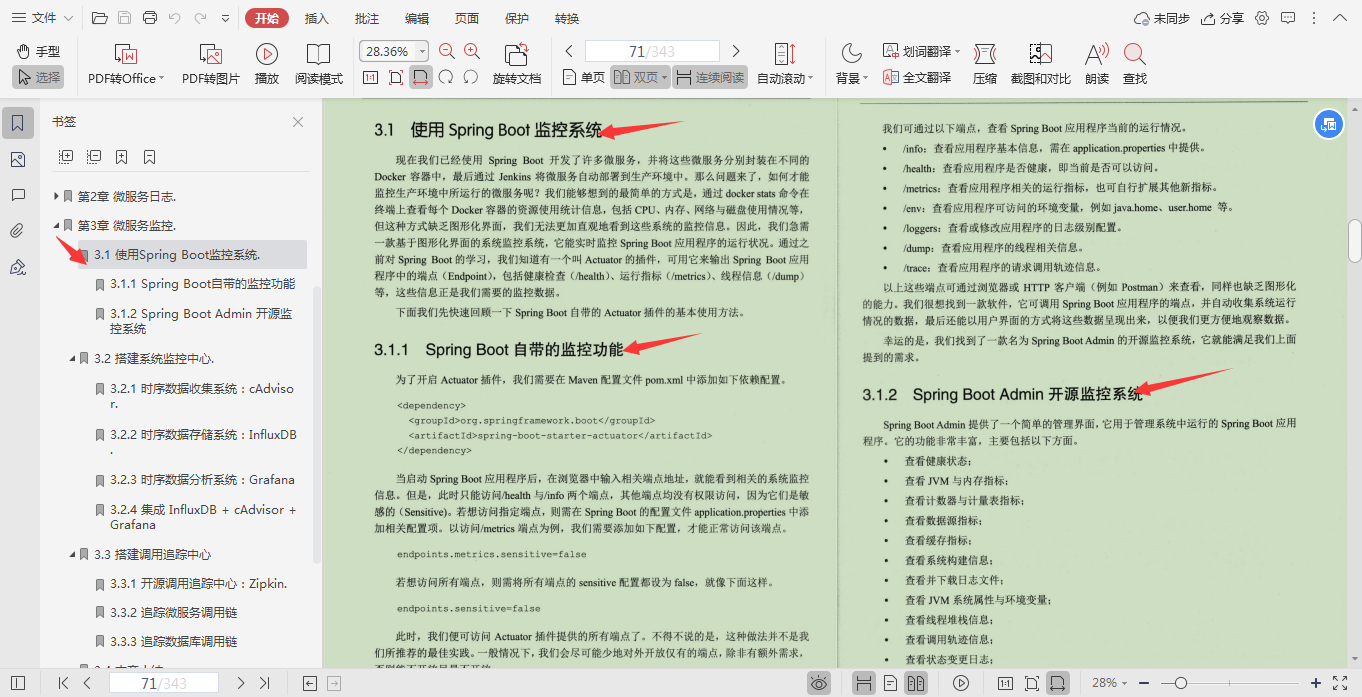1362x697 pixels.
Task: Click the 分享 share button
Action: coord(1223,18)
